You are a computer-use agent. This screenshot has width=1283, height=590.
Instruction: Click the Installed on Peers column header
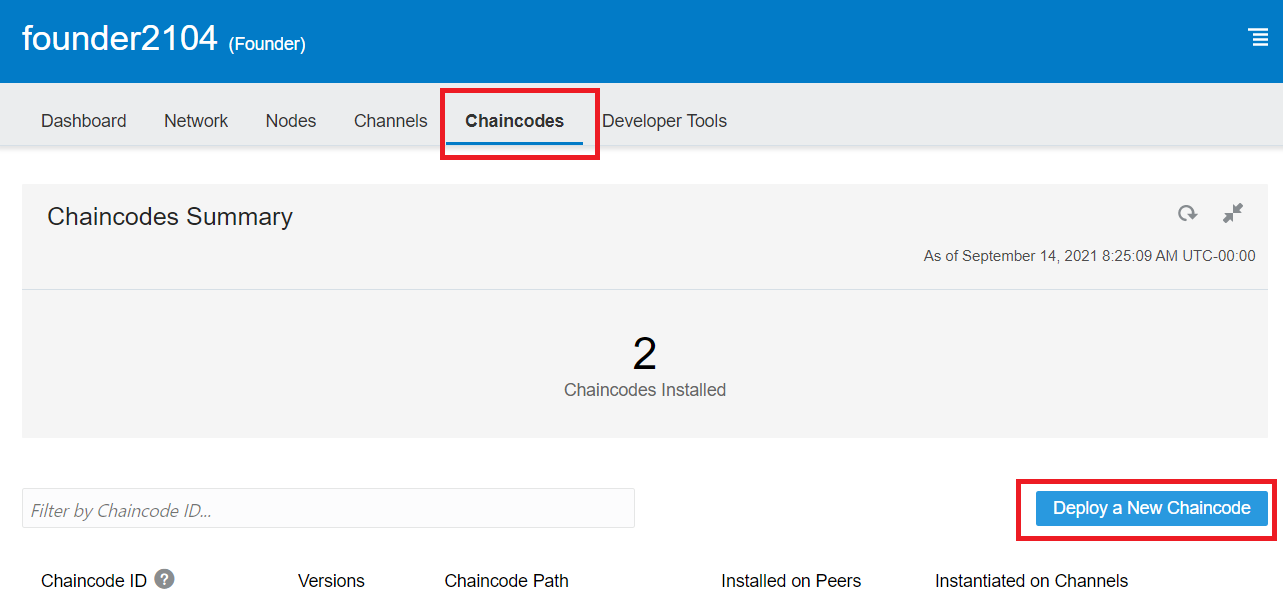790,580
